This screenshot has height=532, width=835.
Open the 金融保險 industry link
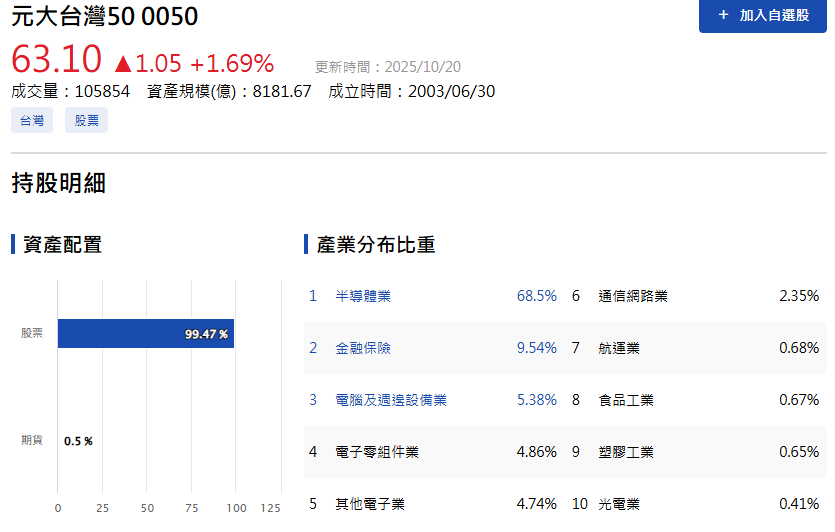pyautogui.click(x=363, y=348)
